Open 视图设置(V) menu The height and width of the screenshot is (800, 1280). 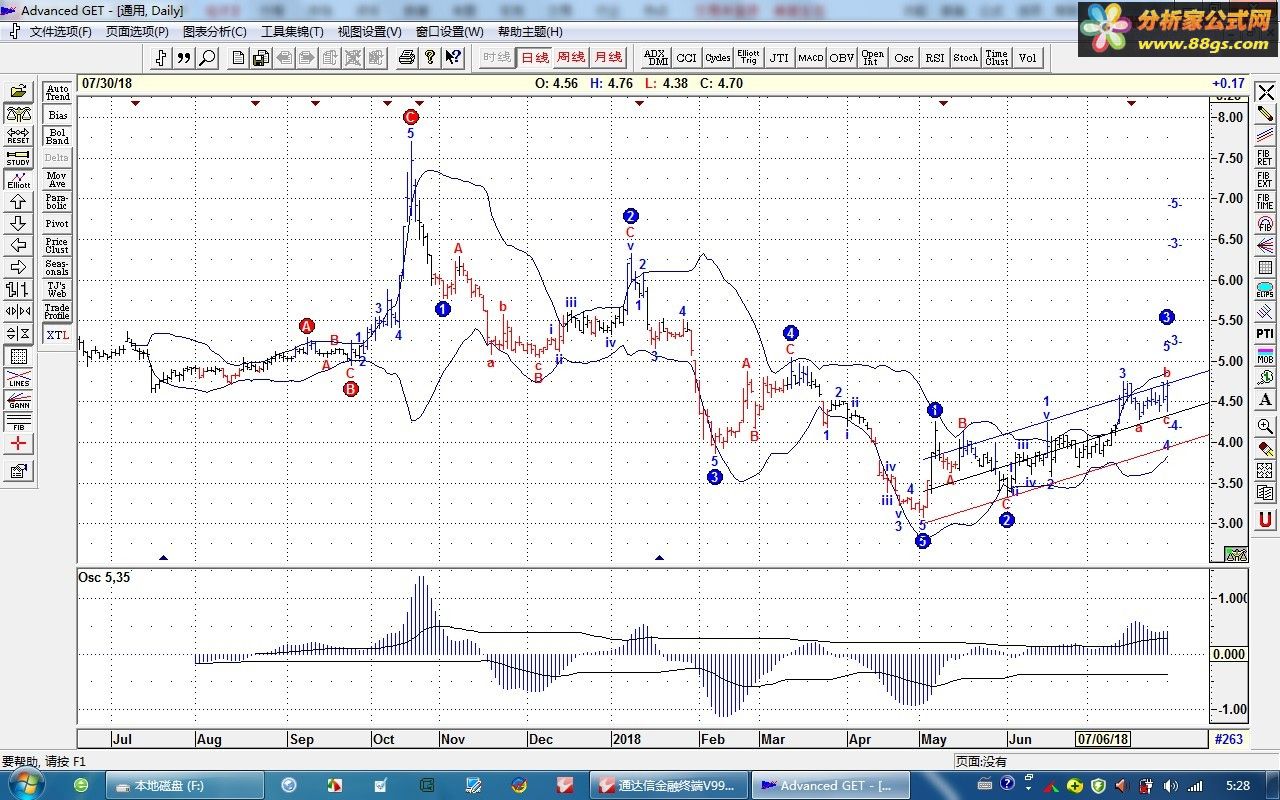(x=369, y=32)
